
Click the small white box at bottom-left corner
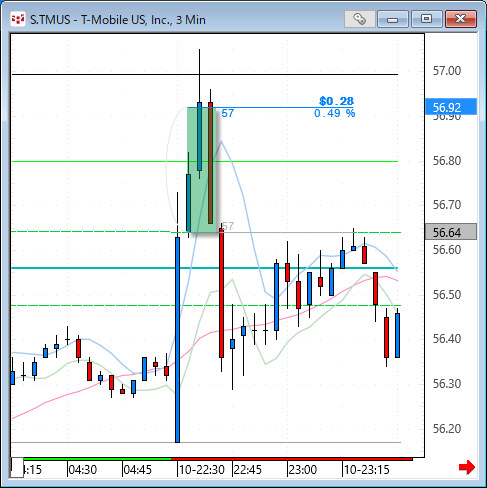[17, 467]
